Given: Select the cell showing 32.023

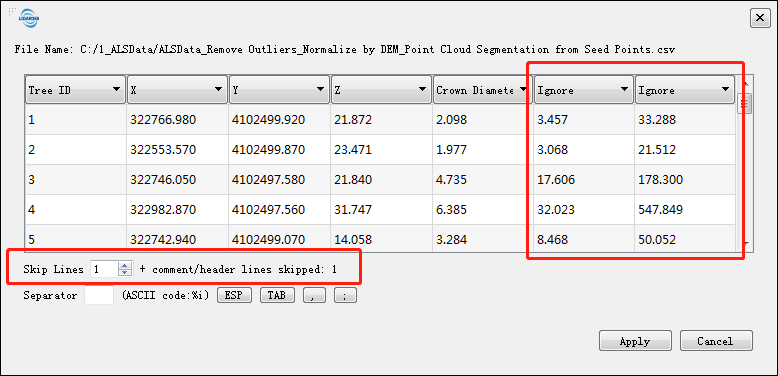Looking at the screenshot, I should (584, 209).
